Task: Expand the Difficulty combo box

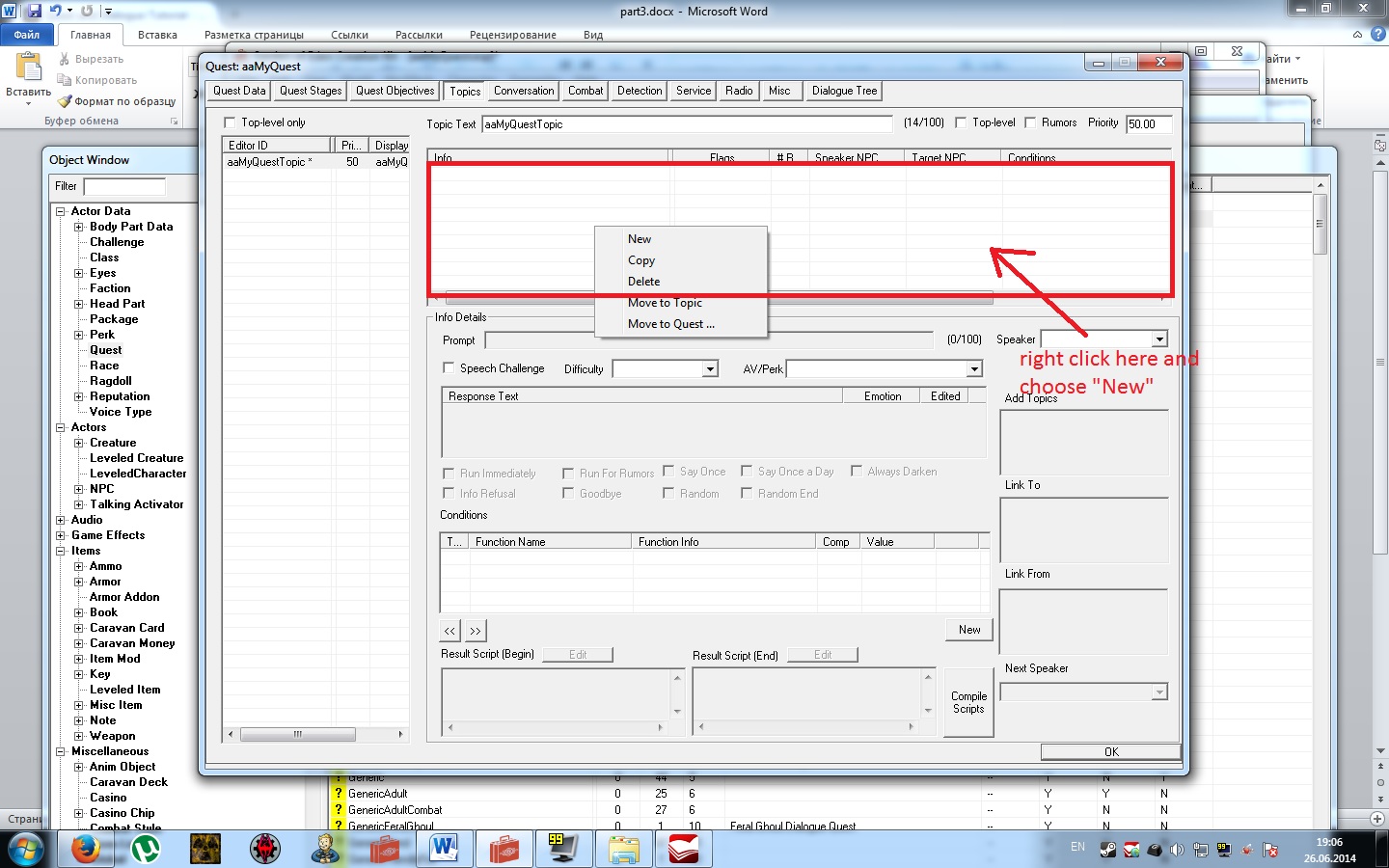Action: pyautogui.click(x=710, y=369)
